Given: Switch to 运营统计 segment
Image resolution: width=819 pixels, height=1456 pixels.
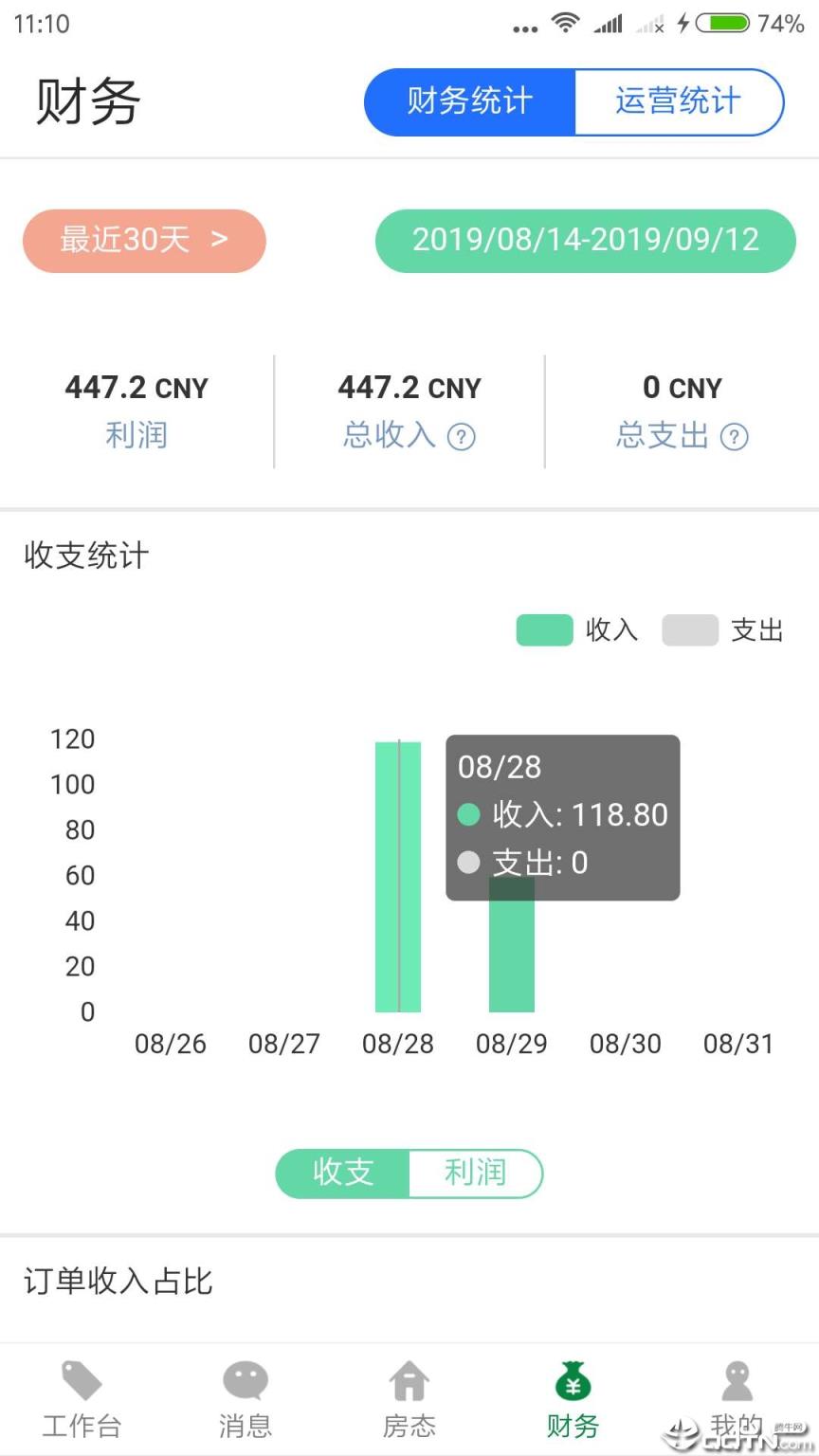Looking at the screenshot, I should pyautogui.click(x=678, y=101).
